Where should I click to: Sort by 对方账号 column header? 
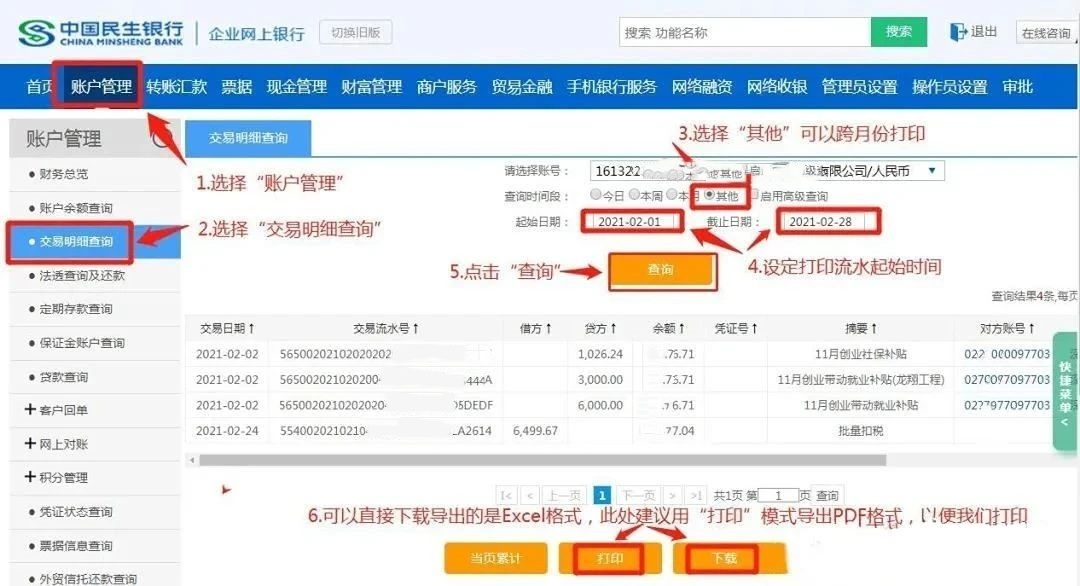(1007, 328)
